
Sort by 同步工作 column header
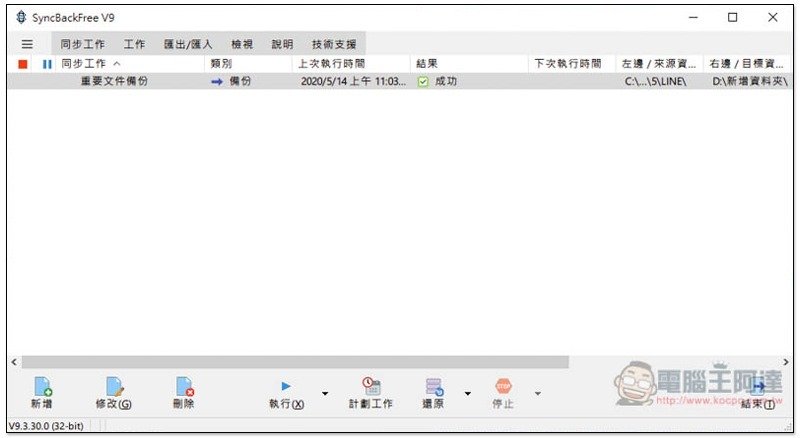[x=130, y=64]
